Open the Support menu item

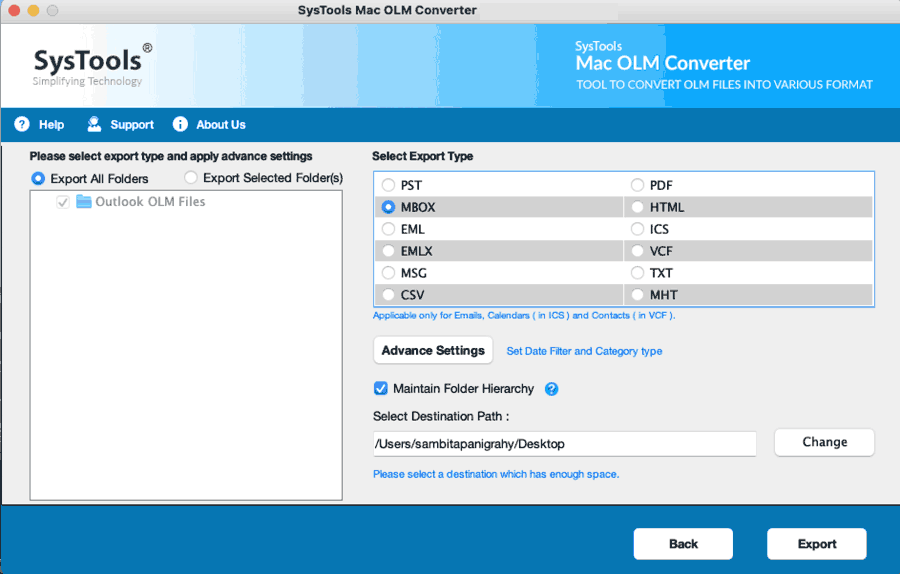(x=132, y=125)
